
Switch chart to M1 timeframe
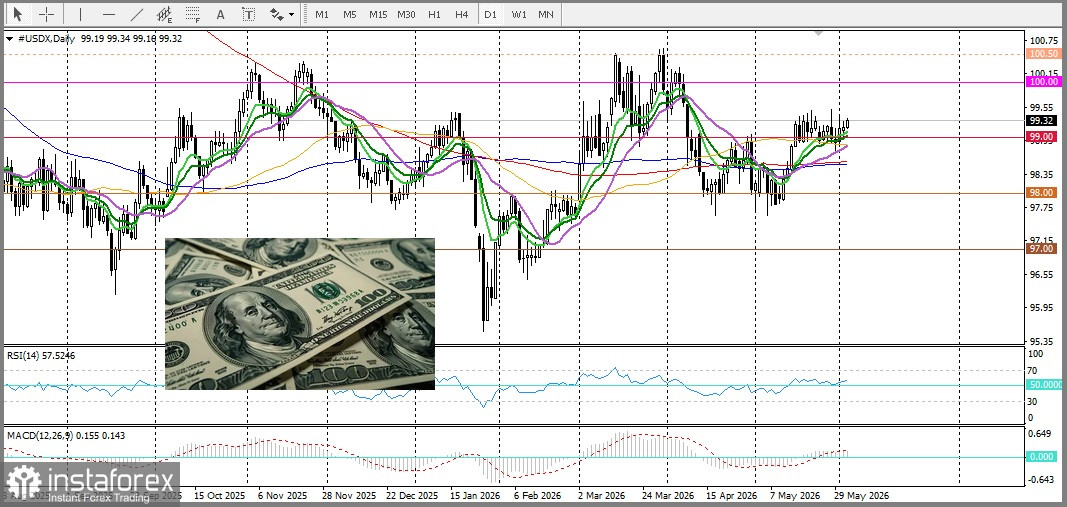[322, 14]
